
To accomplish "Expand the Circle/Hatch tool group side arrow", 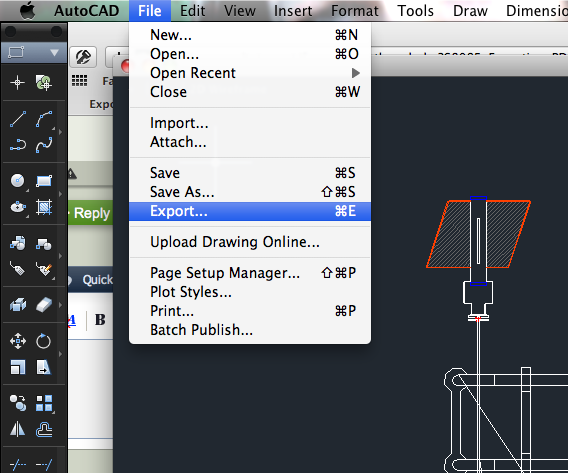I will pyautogui.click(x=60, y=194).
